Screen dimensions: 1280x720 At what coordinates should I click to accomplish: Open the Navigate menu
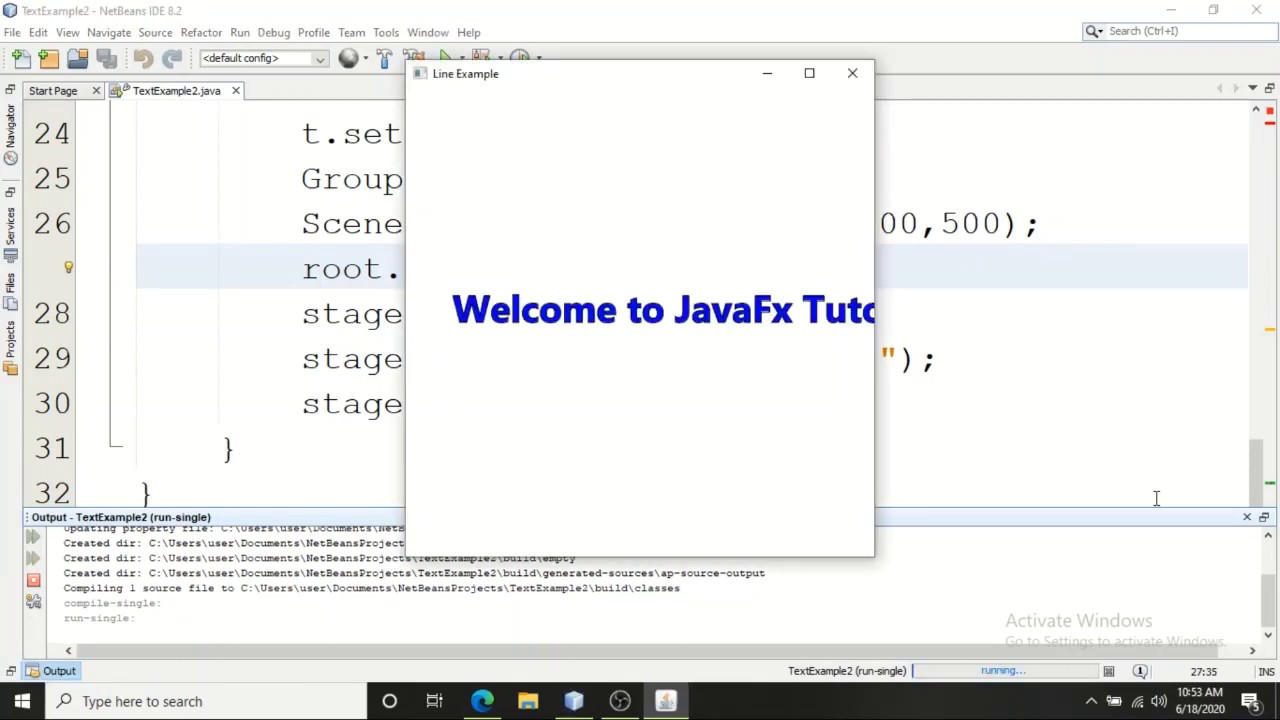pyautogui.click(x=108, y=32)
